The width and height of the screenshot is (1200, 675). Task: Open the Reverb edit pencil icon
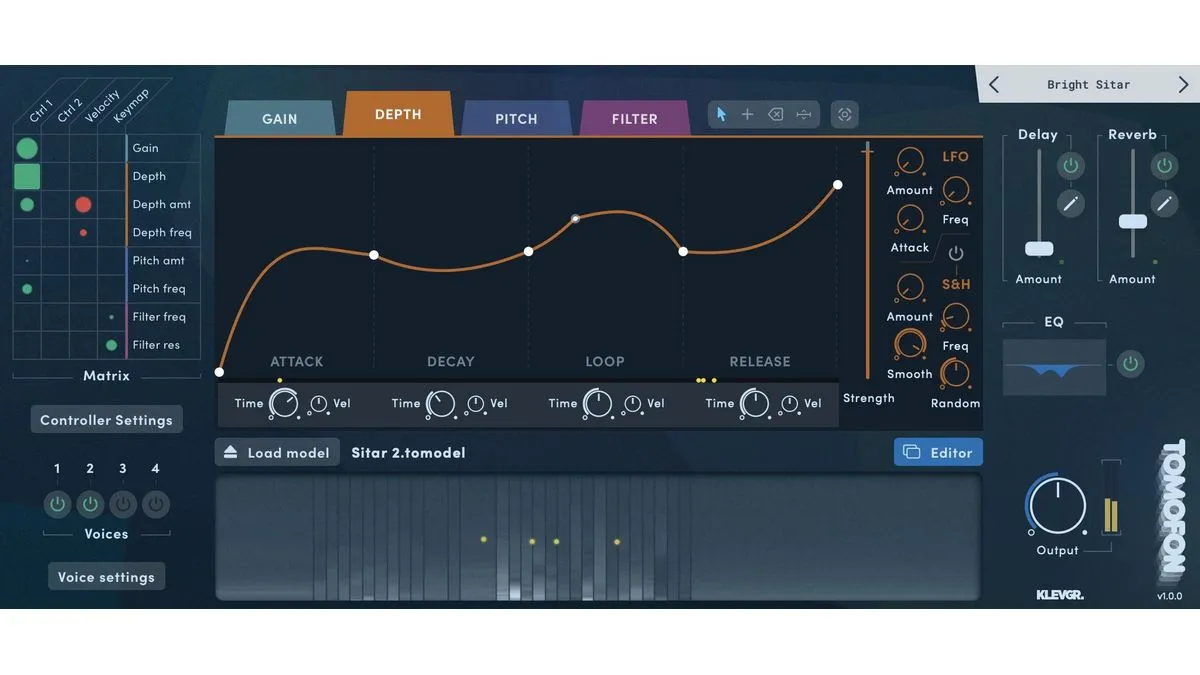(x=1164, y=204)
